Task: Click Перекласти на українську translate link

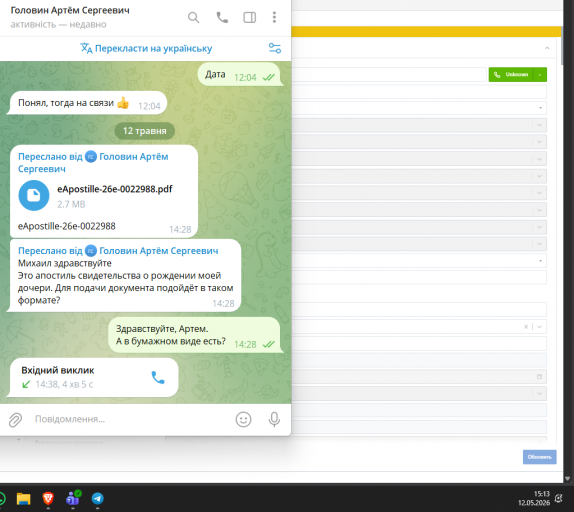Action: pyautogui.click(x=146, y=48)
